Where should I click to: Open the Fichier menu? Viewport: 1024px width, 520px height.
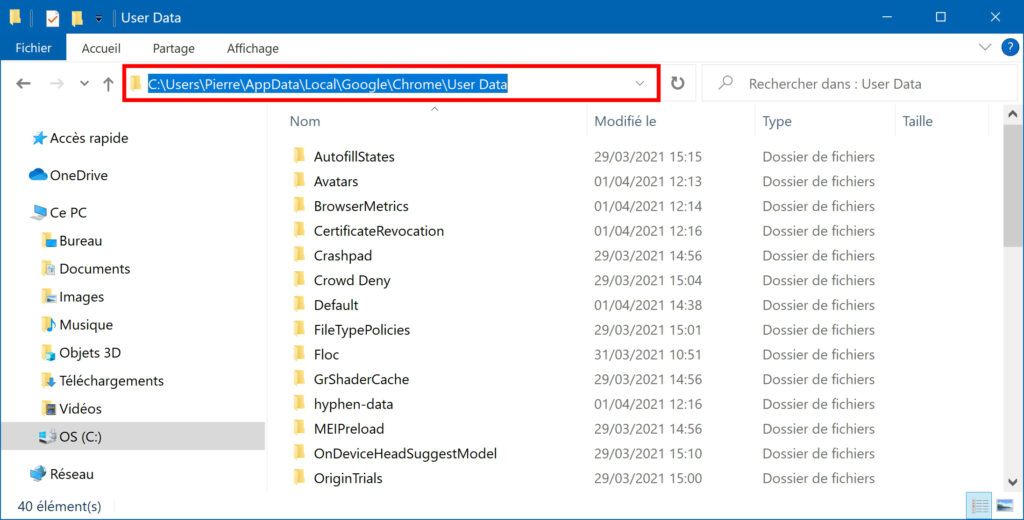pos(33,48)
